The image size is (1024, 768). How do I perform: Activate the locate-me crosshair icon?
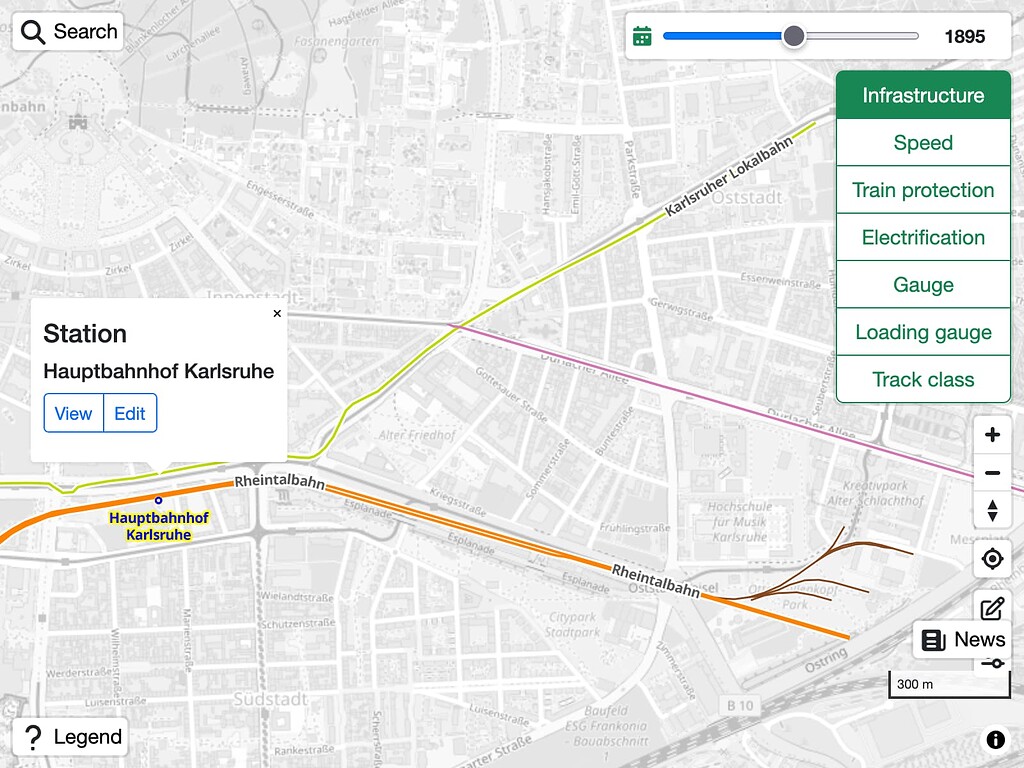[x=992, y=558]
